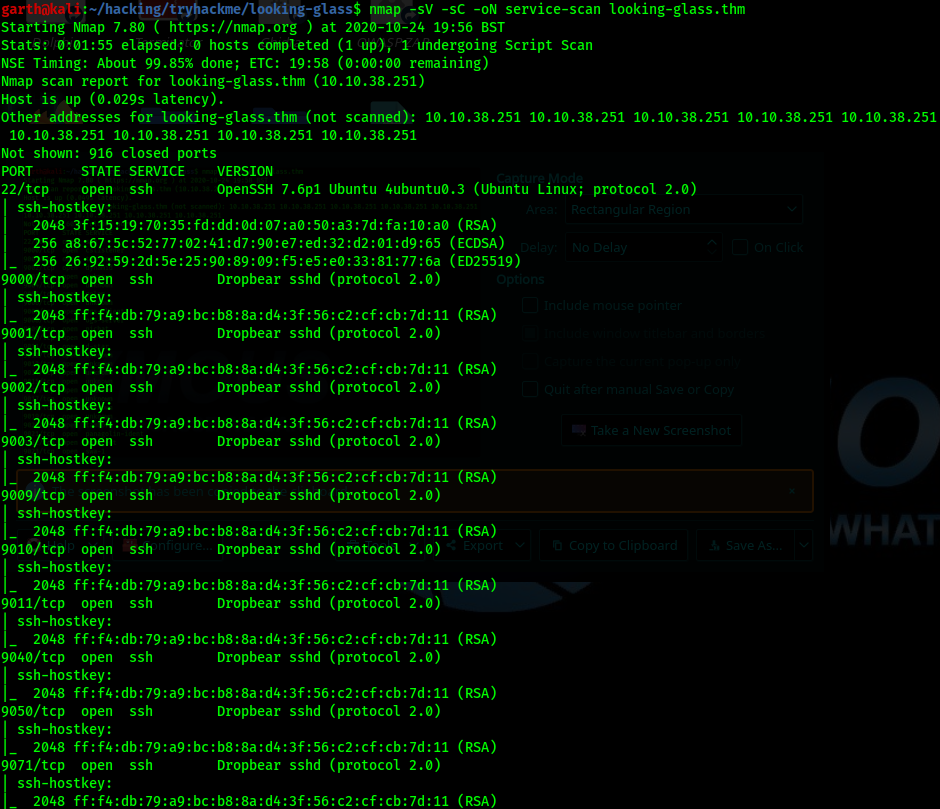The height and width of the screenshot is (809, 940).
Task: Click the 'Not shown: 916 closed ports' line
Action: 109,154
